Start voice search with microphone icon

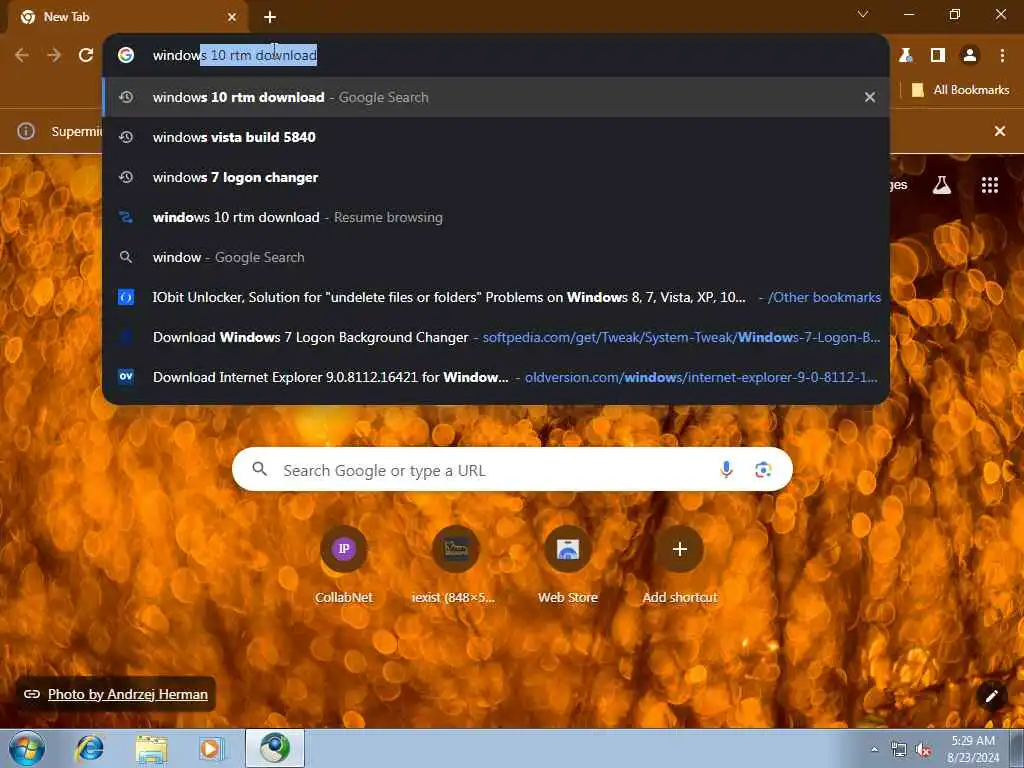pos(726,470)
